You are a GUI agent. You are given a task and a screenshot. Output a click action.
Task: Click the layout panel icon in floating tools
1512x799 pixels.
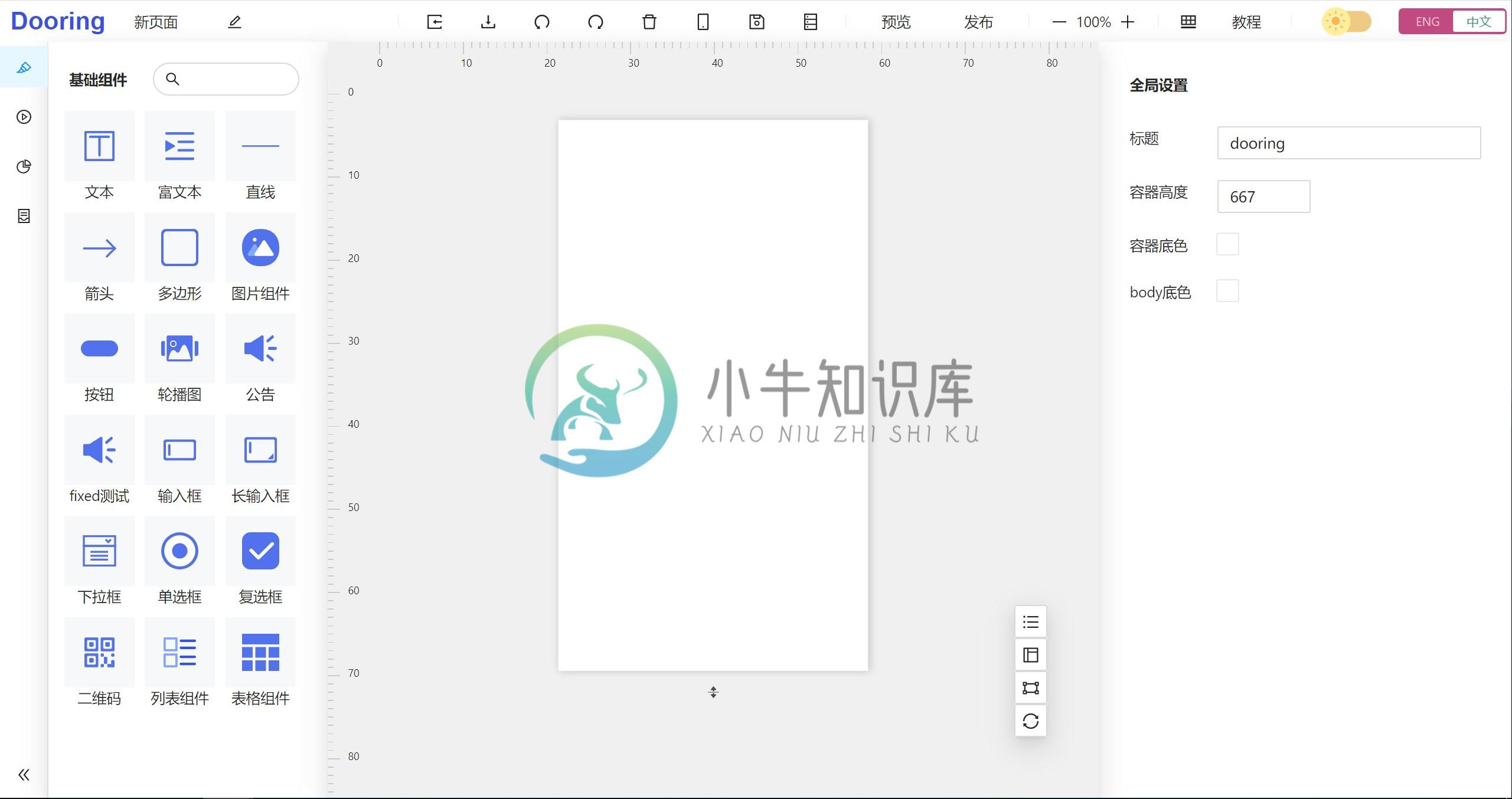point(1031,655)
